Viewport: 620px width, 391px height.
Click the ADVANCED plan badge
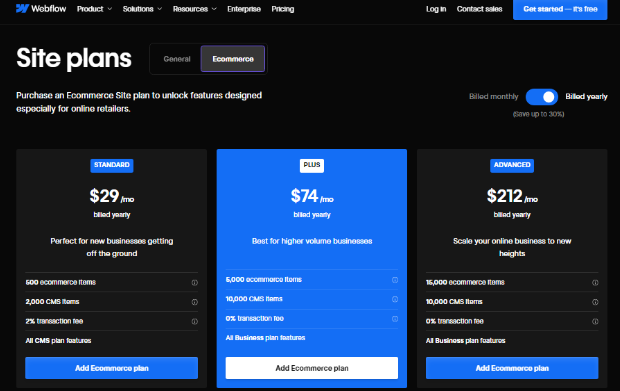click(512, 165)
